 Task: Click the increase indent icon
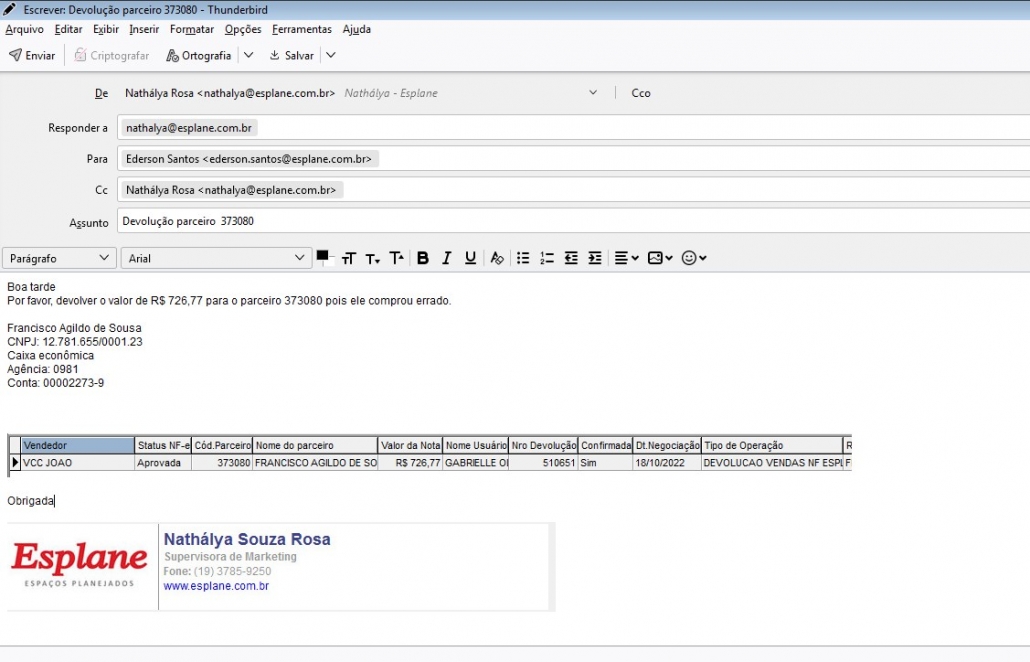click(595, 258)
